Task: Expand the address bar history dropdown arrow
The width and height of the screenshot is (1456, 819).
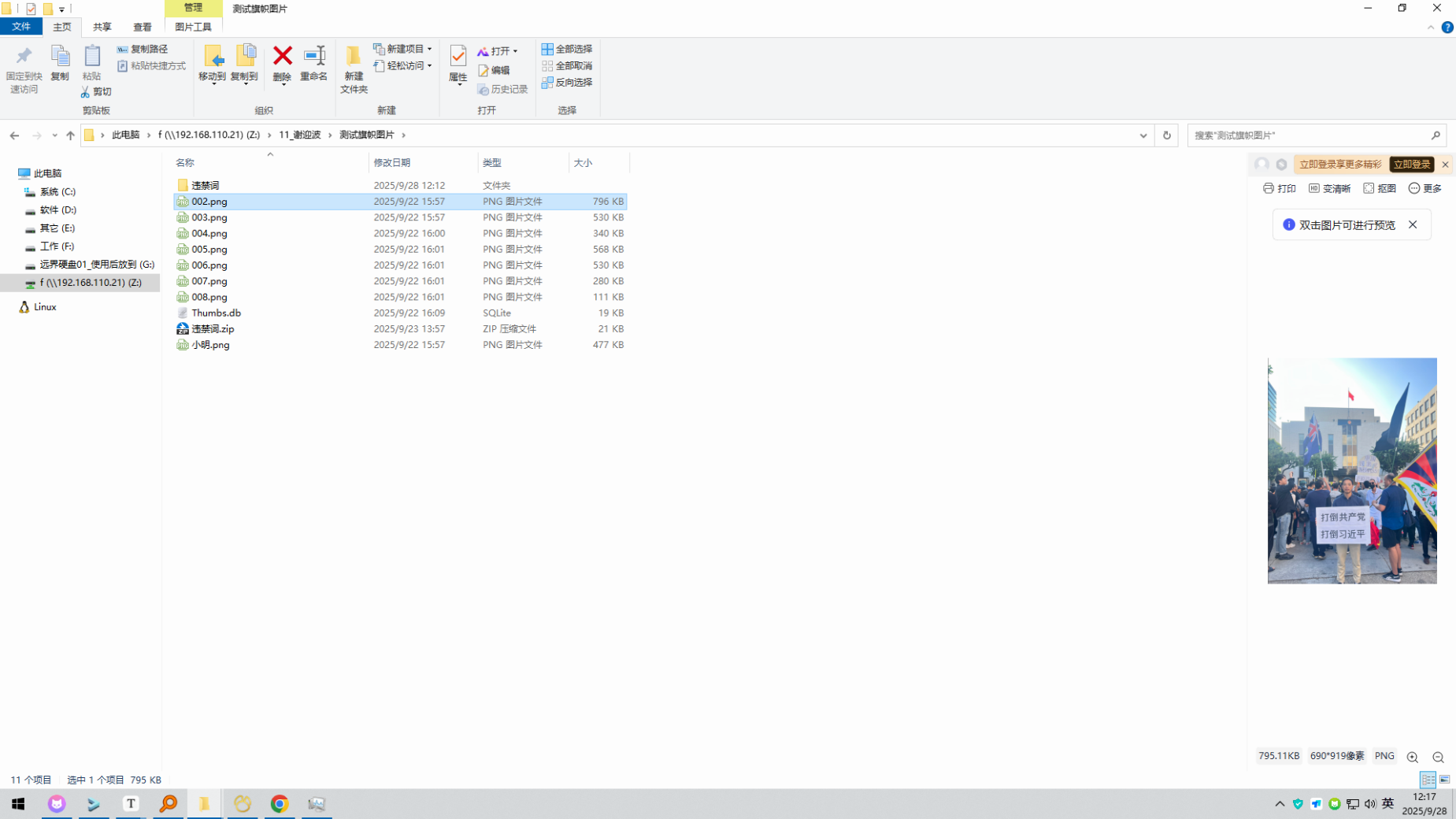Action: pos(1143,135)
